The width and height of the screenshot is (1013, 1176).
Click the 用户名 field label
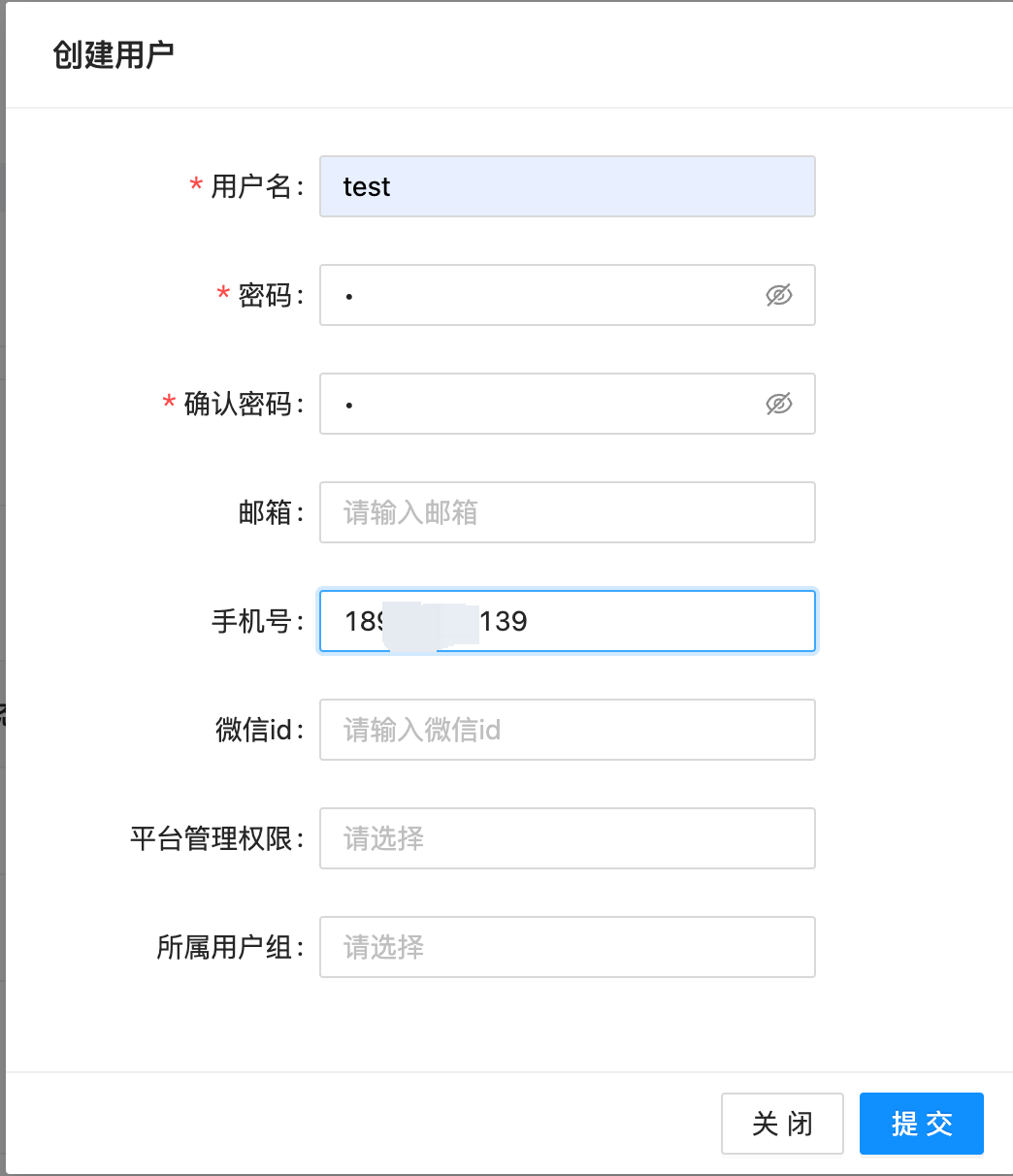(251, 186)
